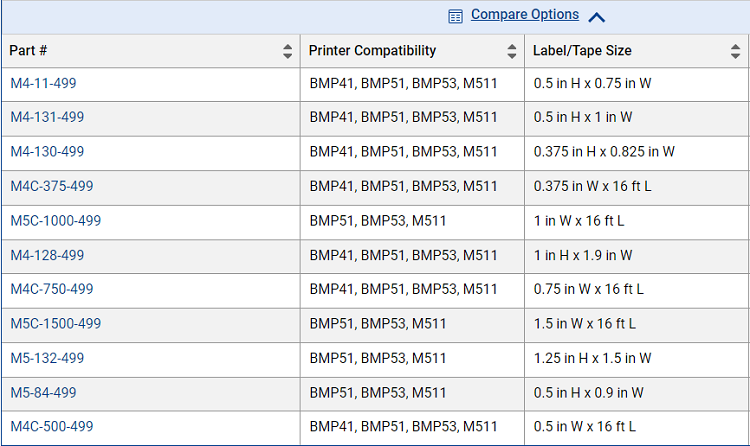Open part M4-130-499
The width and height of the screenshot is (750, 446).
(x=47, y=152)
